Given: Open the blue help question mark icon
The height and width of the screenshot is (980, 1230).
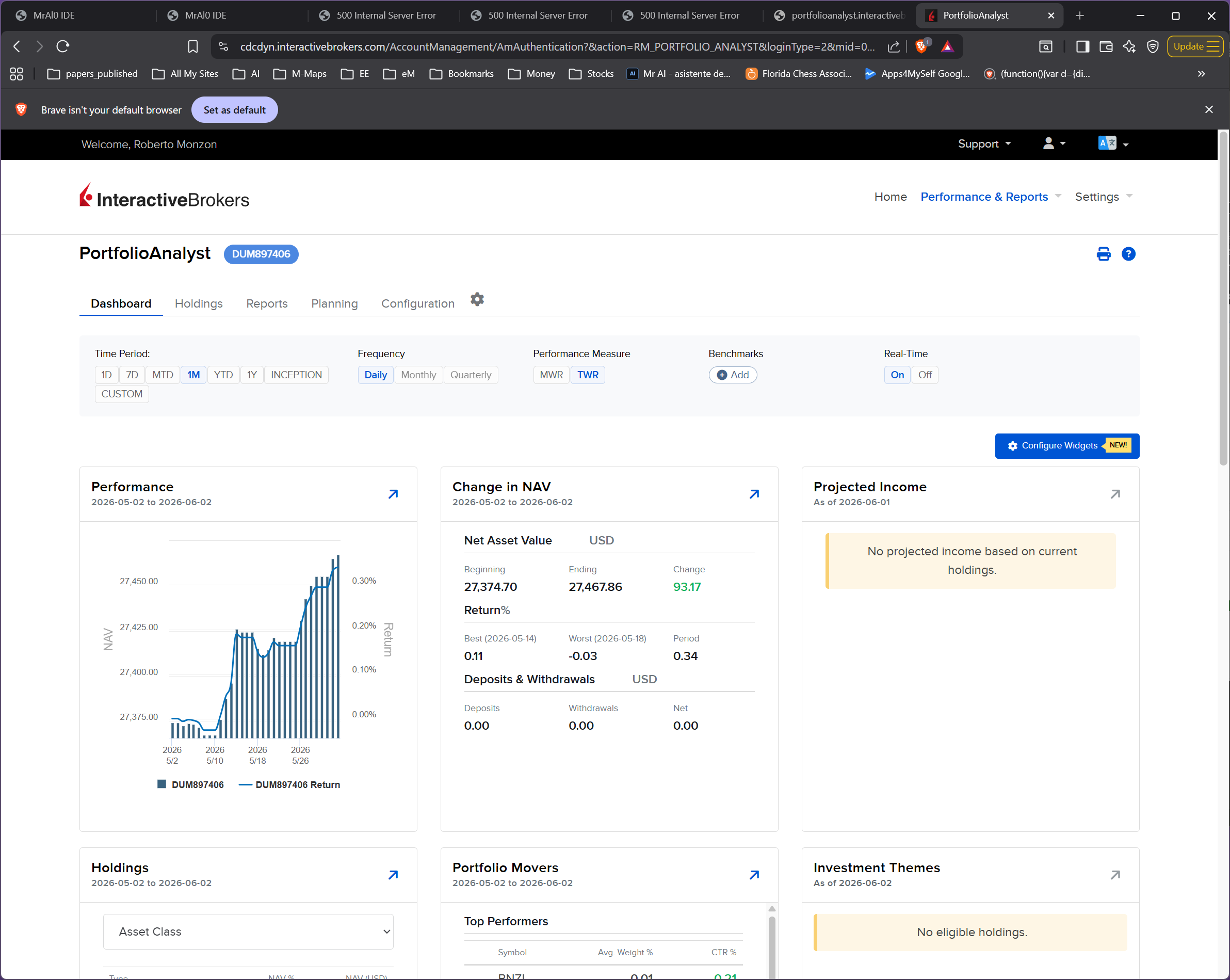Looking at the screenshot, I should coord(1128,254).
